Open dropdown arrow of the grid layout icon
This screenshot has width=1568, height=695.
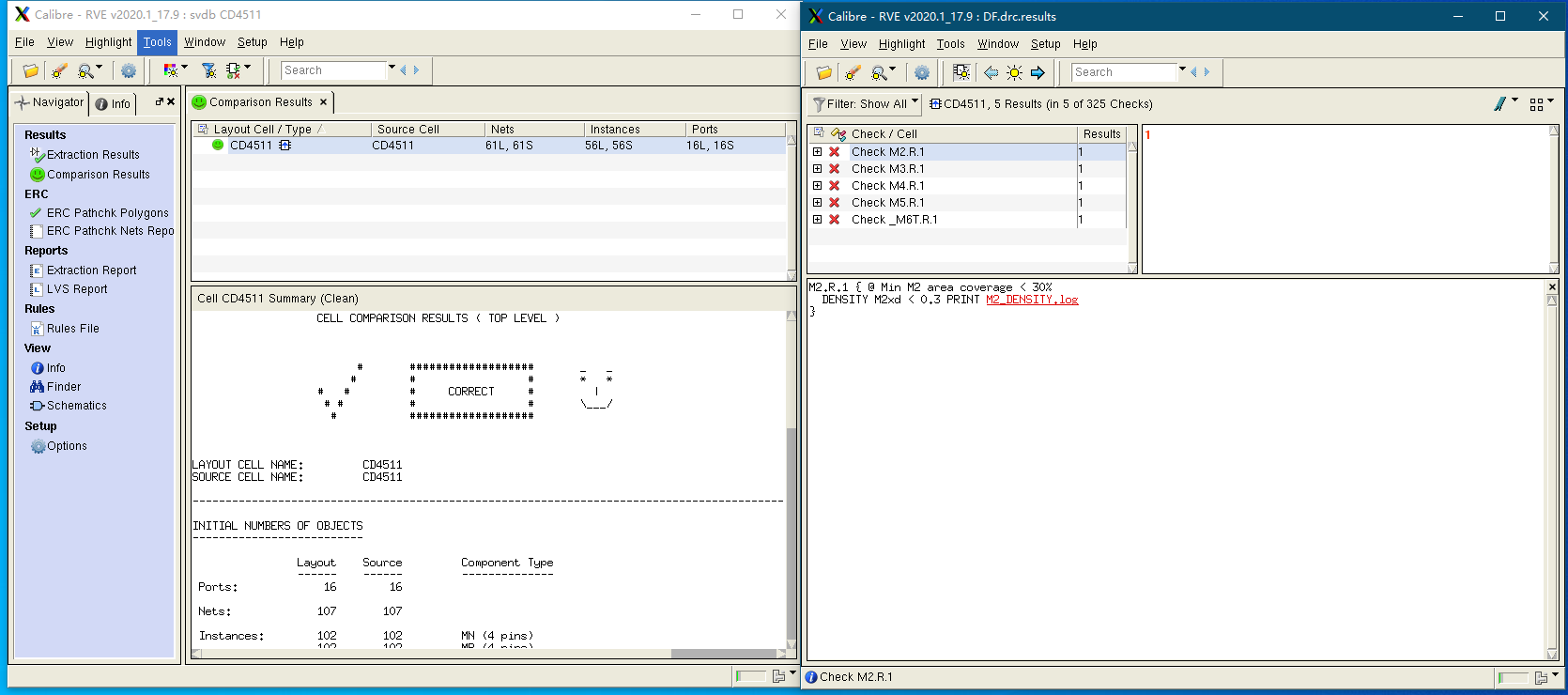(x=1551, y=101)
